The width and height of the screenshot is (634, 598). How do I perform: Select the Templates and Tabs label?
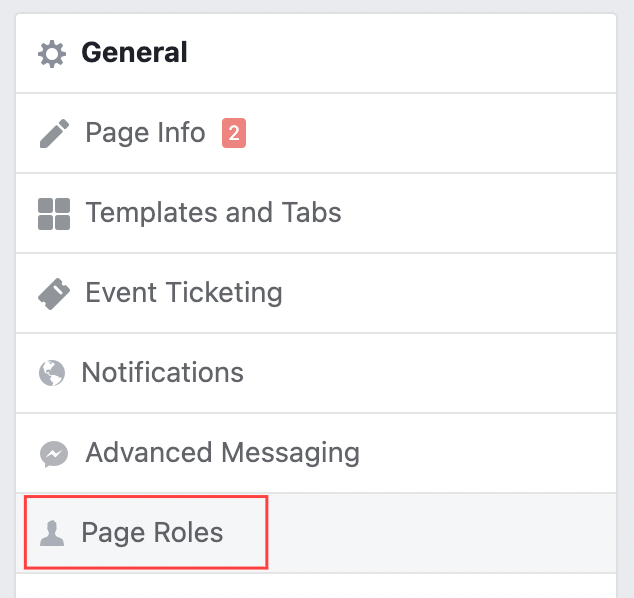[x=213, y=213]
